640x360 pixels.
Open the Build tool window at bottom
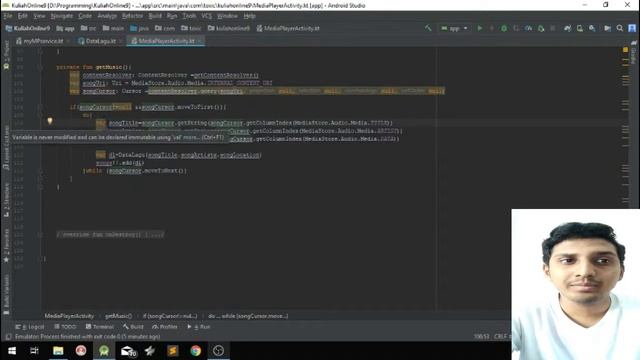[133, 327]
